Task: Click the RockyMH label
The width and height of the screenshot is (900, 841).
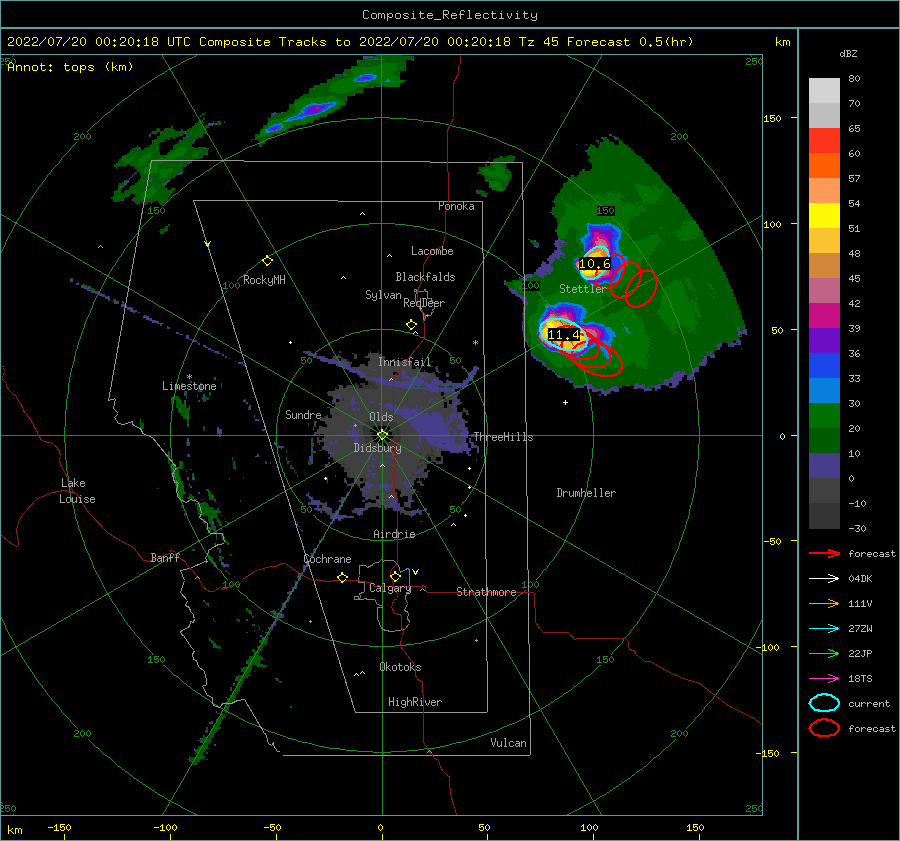Action: click(x=264, y=280)
